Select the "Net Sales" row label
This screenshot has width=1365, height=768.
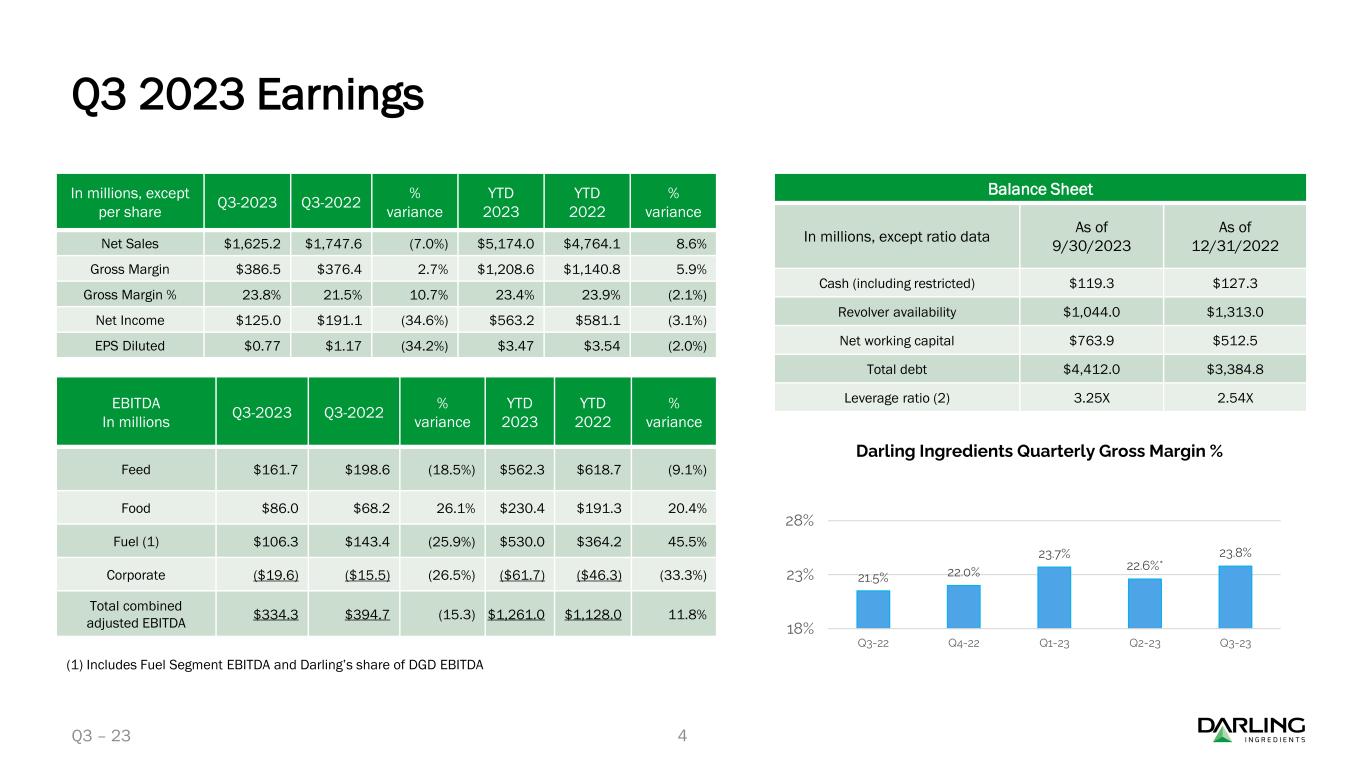coord(130,243)
